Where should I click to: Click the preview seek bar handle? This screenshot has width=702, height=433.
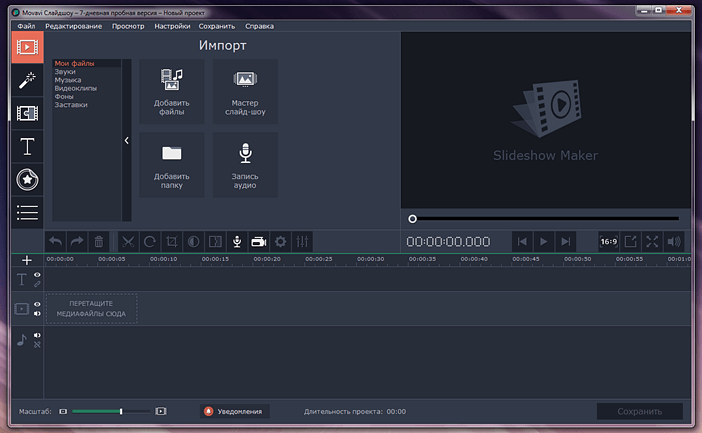[412, 219]
